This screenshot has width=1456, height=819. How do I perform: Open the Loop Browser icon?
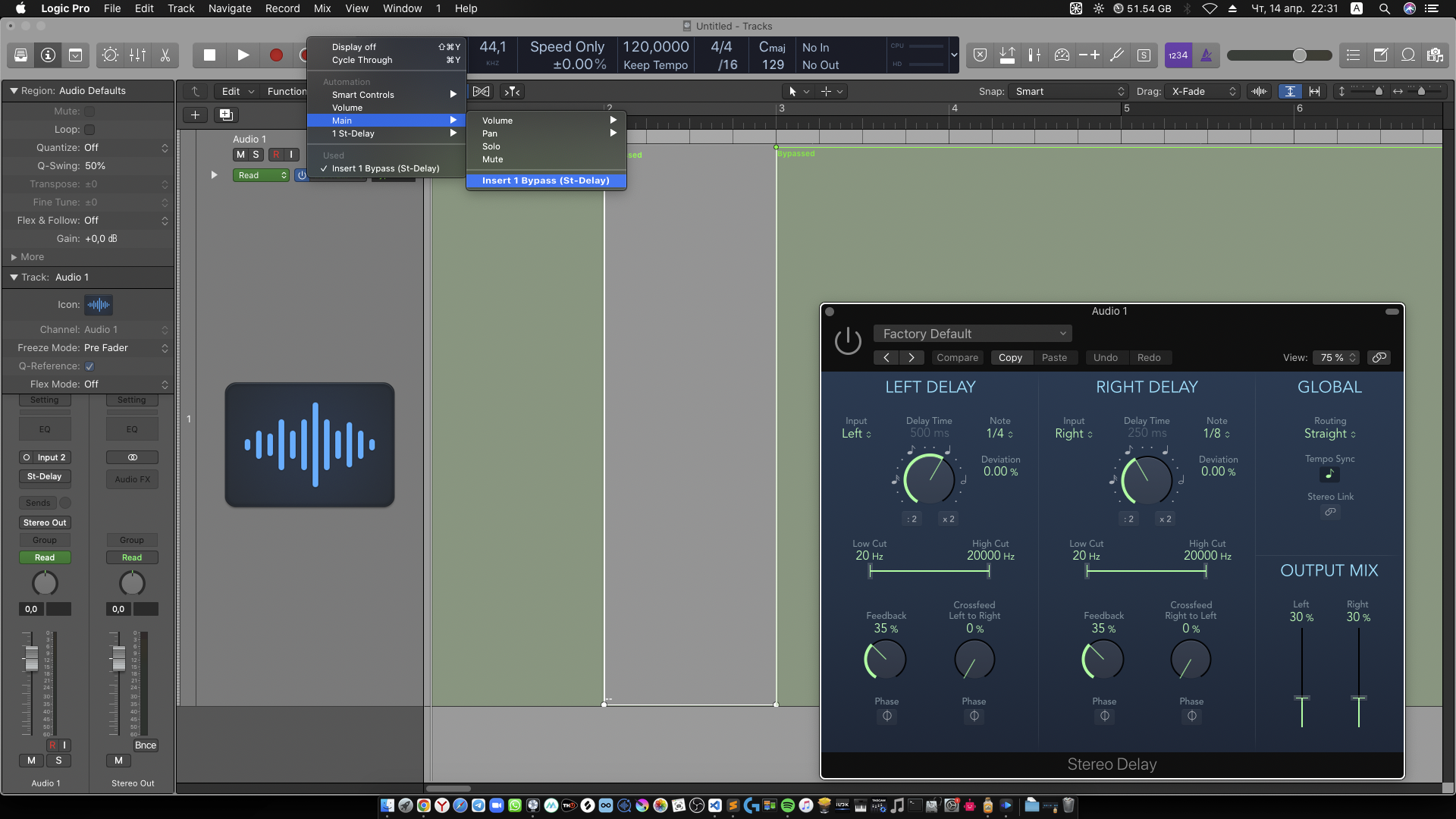coord(1407,55)
